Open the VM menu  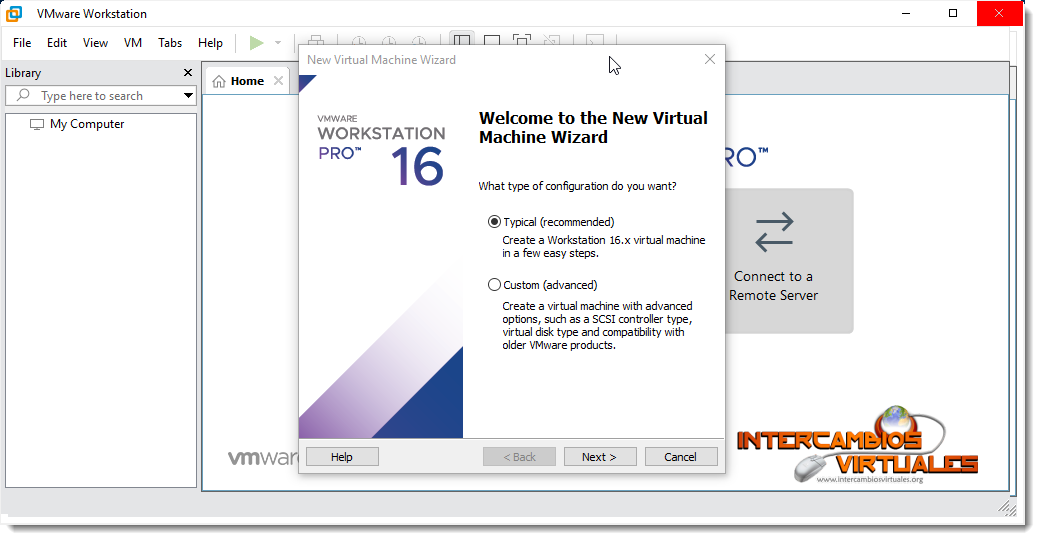[x=133, y=42]
